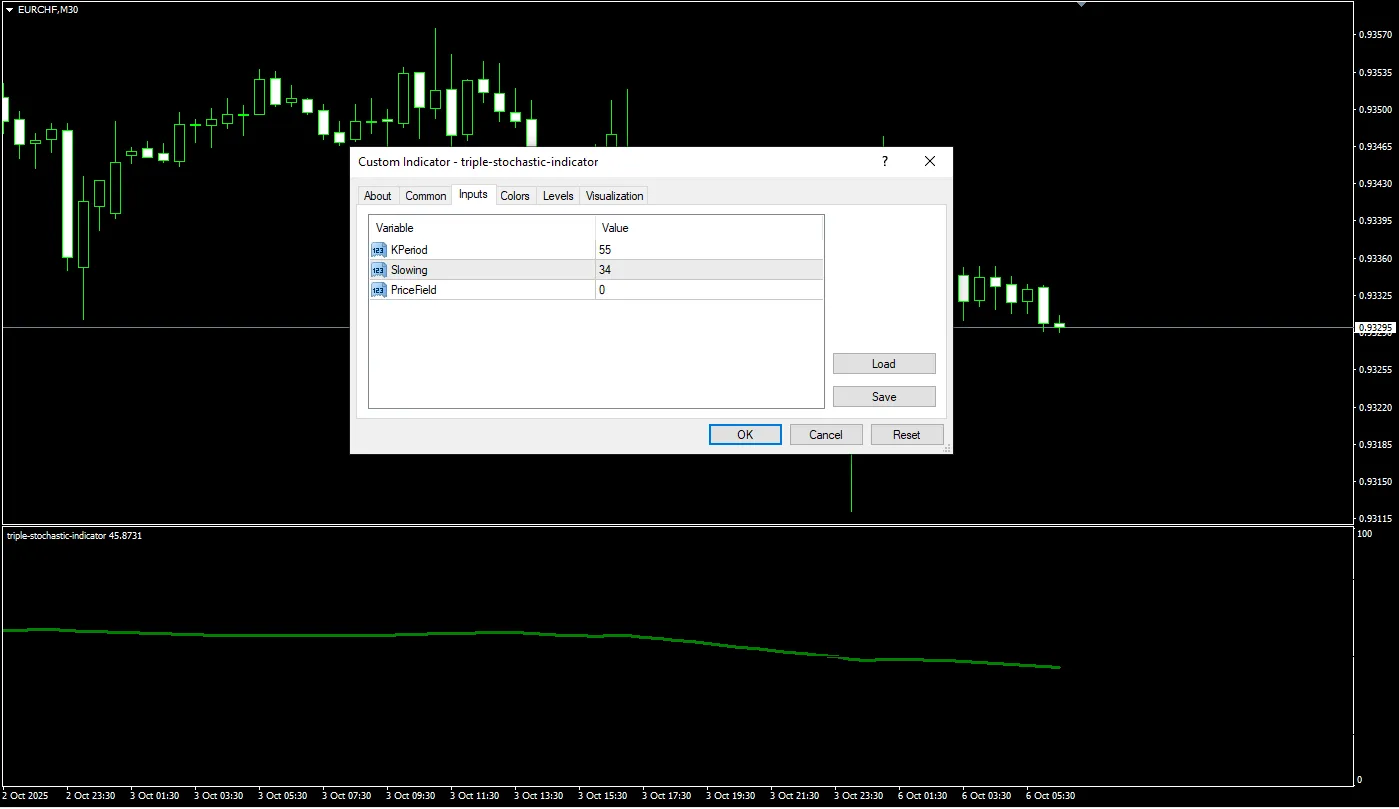The image size is (1399, 809).
Task: Click the Slowing variable type icon
Action: coord(379,270)
